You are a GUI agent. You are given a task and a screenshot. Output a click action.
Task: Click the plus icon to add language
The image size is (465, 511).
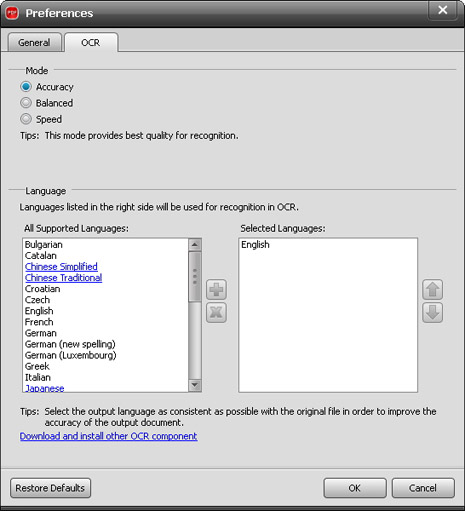[216, 289]
